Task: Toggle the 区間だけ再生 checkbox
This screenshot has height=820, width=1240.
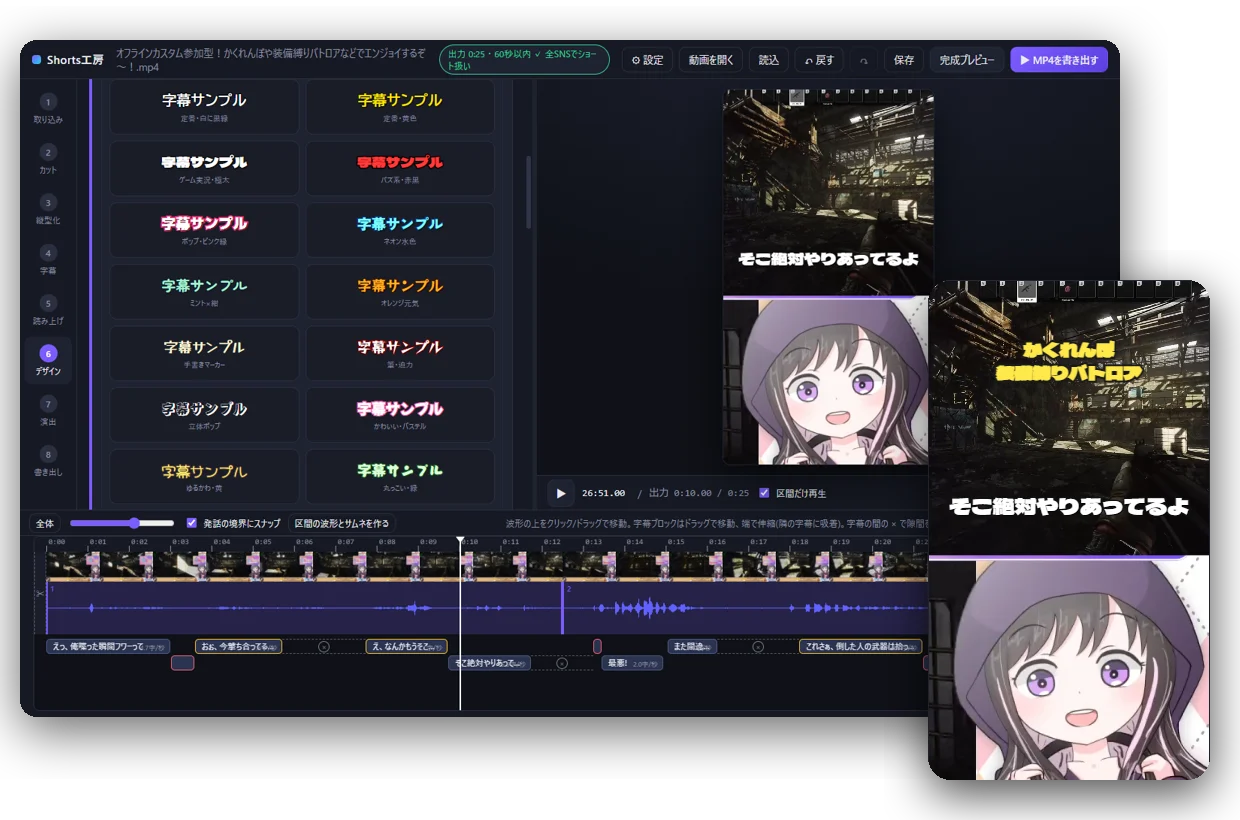Action: coord(764,493)
